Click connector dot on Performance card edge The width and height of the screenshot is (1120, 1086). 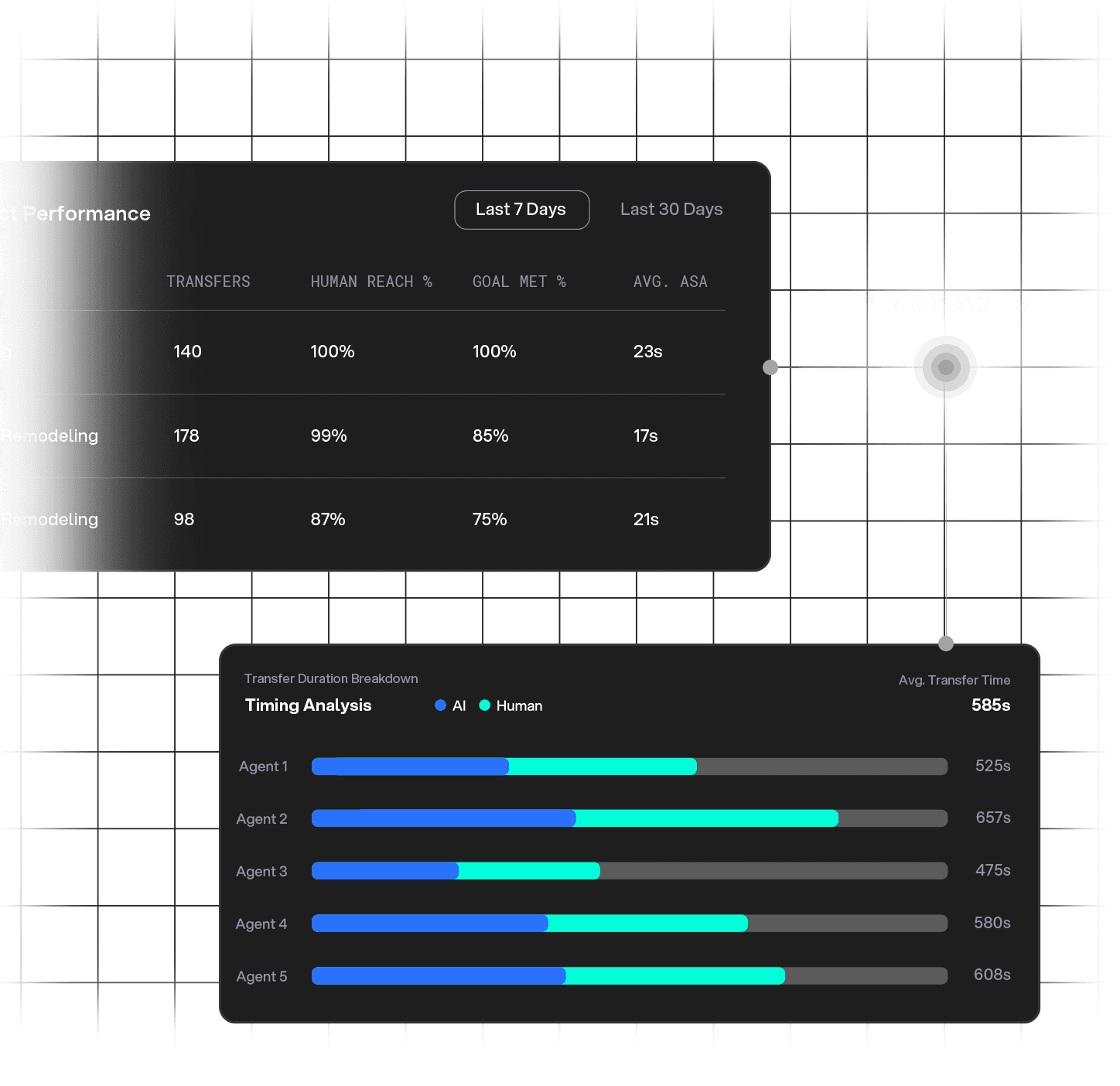click(x=770, y=367)
